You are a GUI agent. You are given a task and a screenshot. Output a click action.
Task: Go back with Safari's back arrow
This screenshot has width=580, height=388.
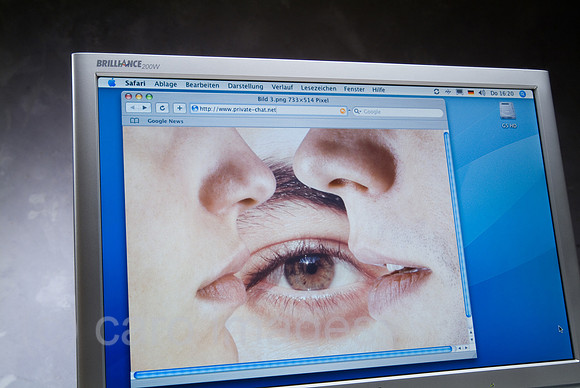point(132,107)
